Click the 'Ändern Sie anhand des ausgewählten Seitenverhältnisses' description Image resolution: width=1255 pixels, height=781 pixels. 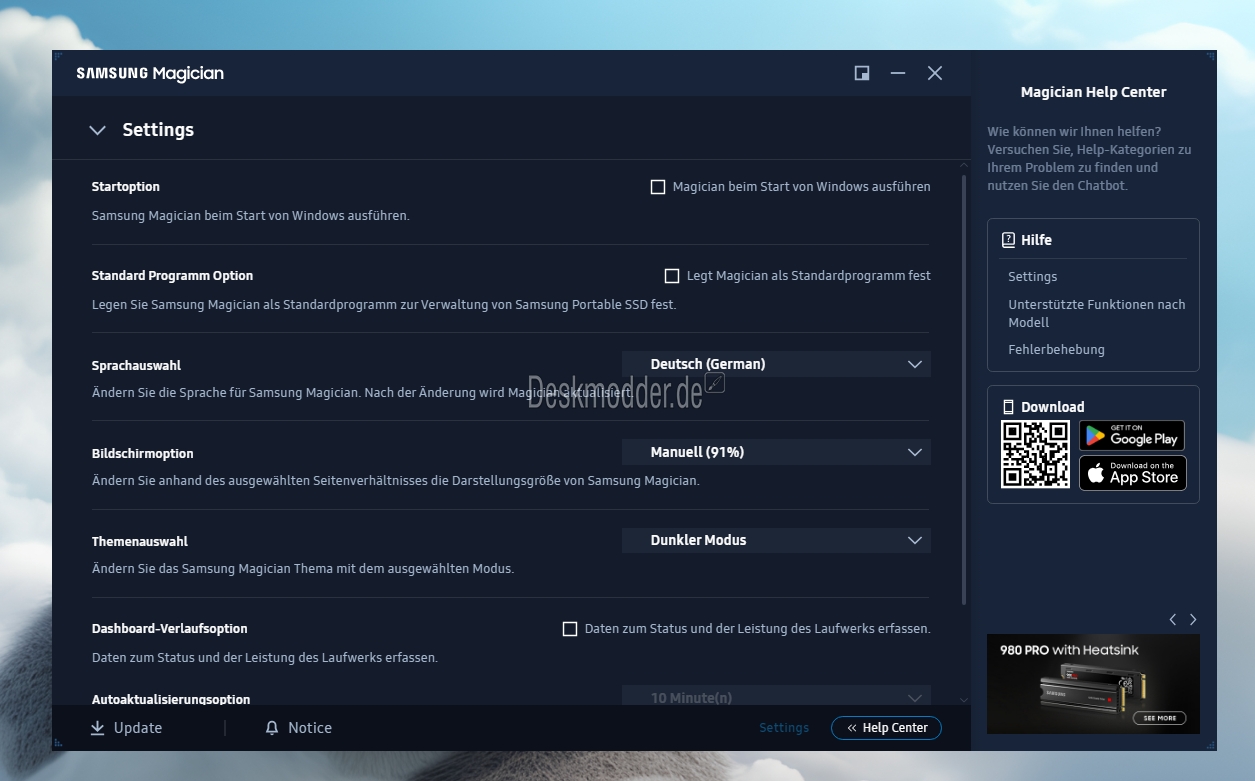tap(395, 481)
